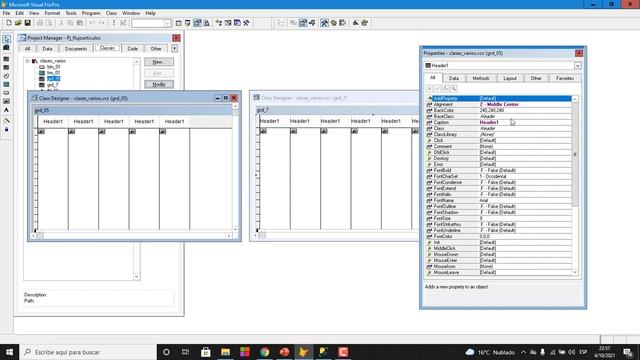The width and height of the screenshot is (640, 360).
Task: Collapse the clases_varios library tree node
Action: pos(27,61)
